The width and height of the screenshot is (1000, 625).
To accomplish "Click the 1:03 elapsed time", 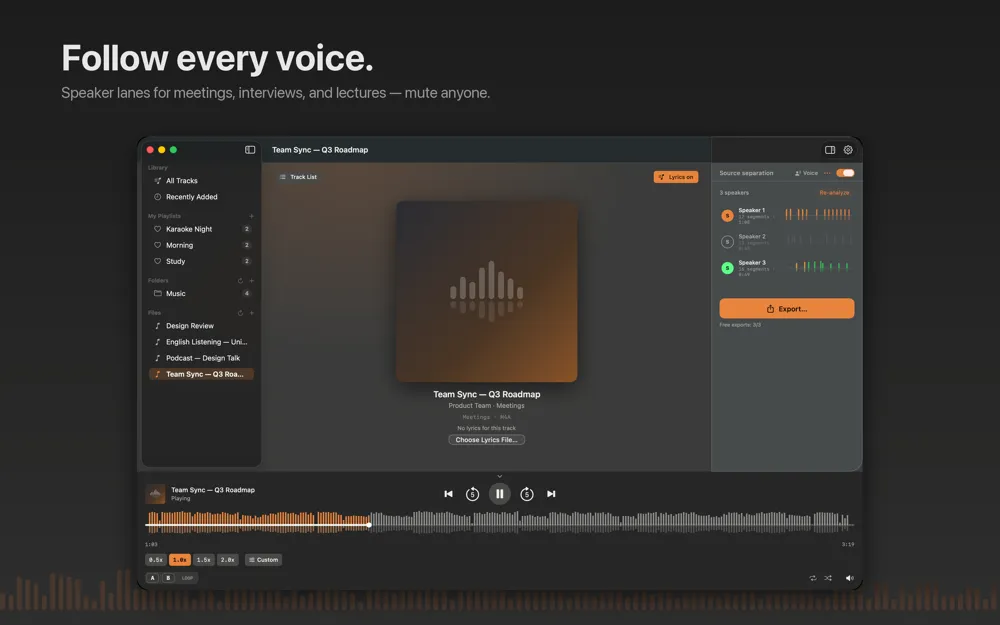I will click(x=151, y=545).
